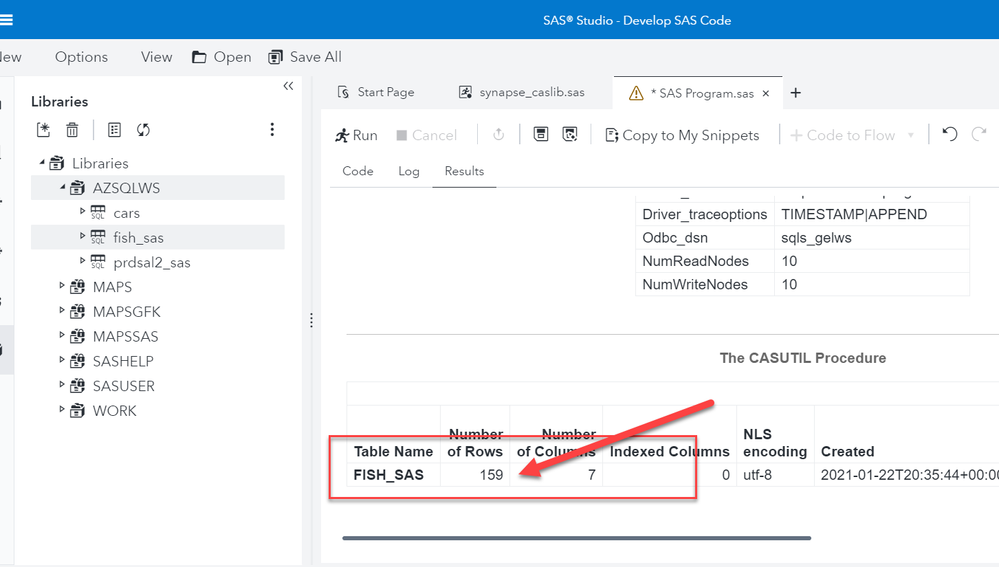Expand the MAPSGFK library
The width and height of the screenshot is (999, 567).
pos(62,310)
